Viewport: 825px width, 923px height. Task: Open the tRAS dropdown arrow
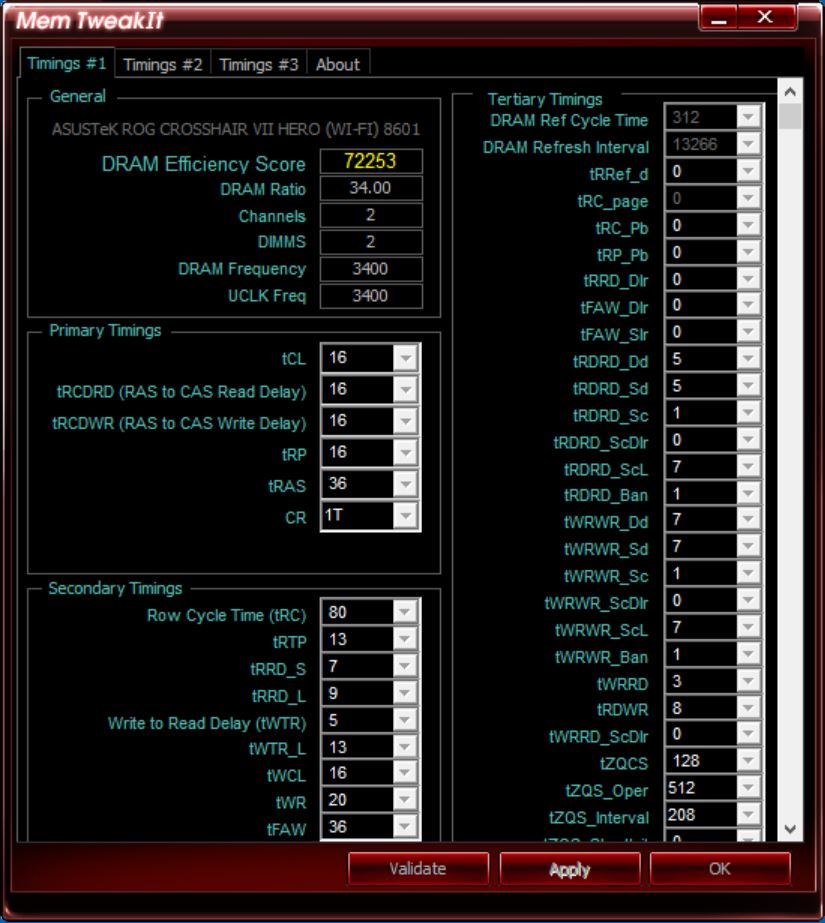405,484
